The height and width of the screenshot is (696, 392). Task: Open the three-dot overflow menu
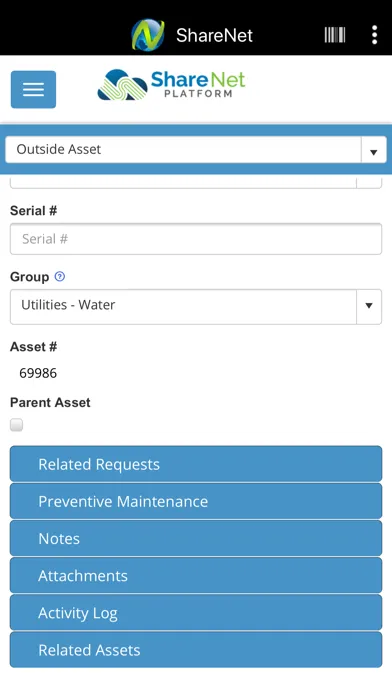[x=374, y=35]
